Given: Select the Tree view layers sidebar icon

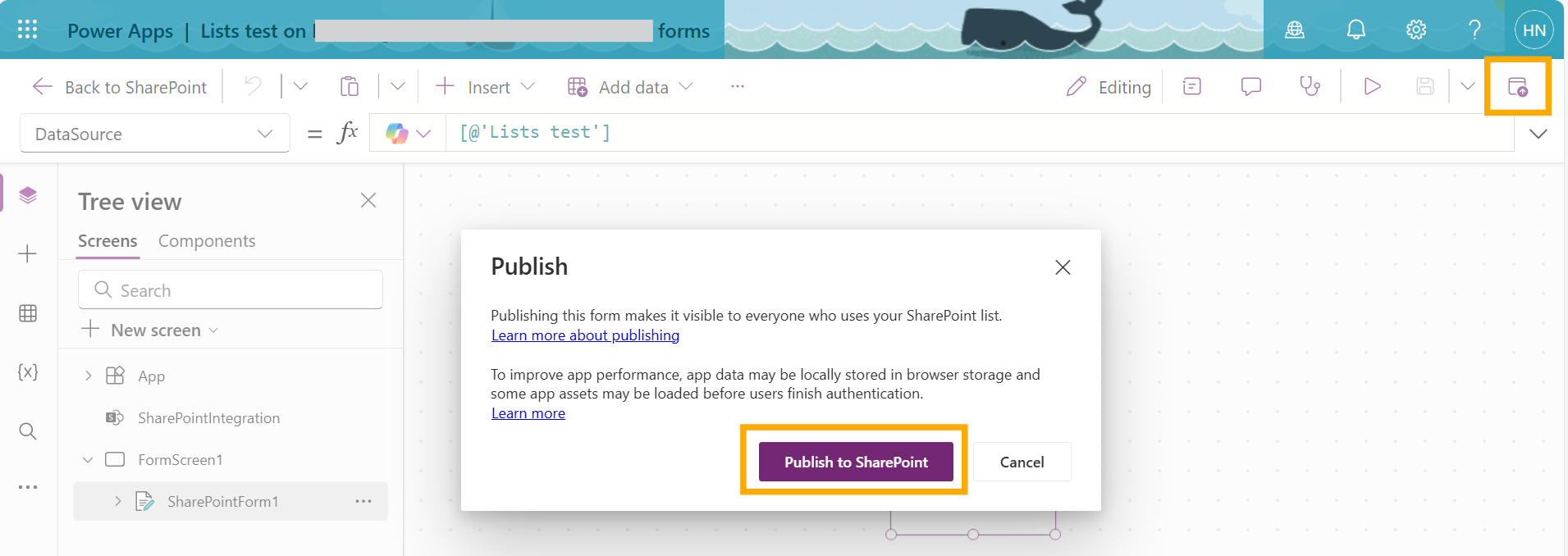Looking at the screenshot, I should (x=28, y=195).
